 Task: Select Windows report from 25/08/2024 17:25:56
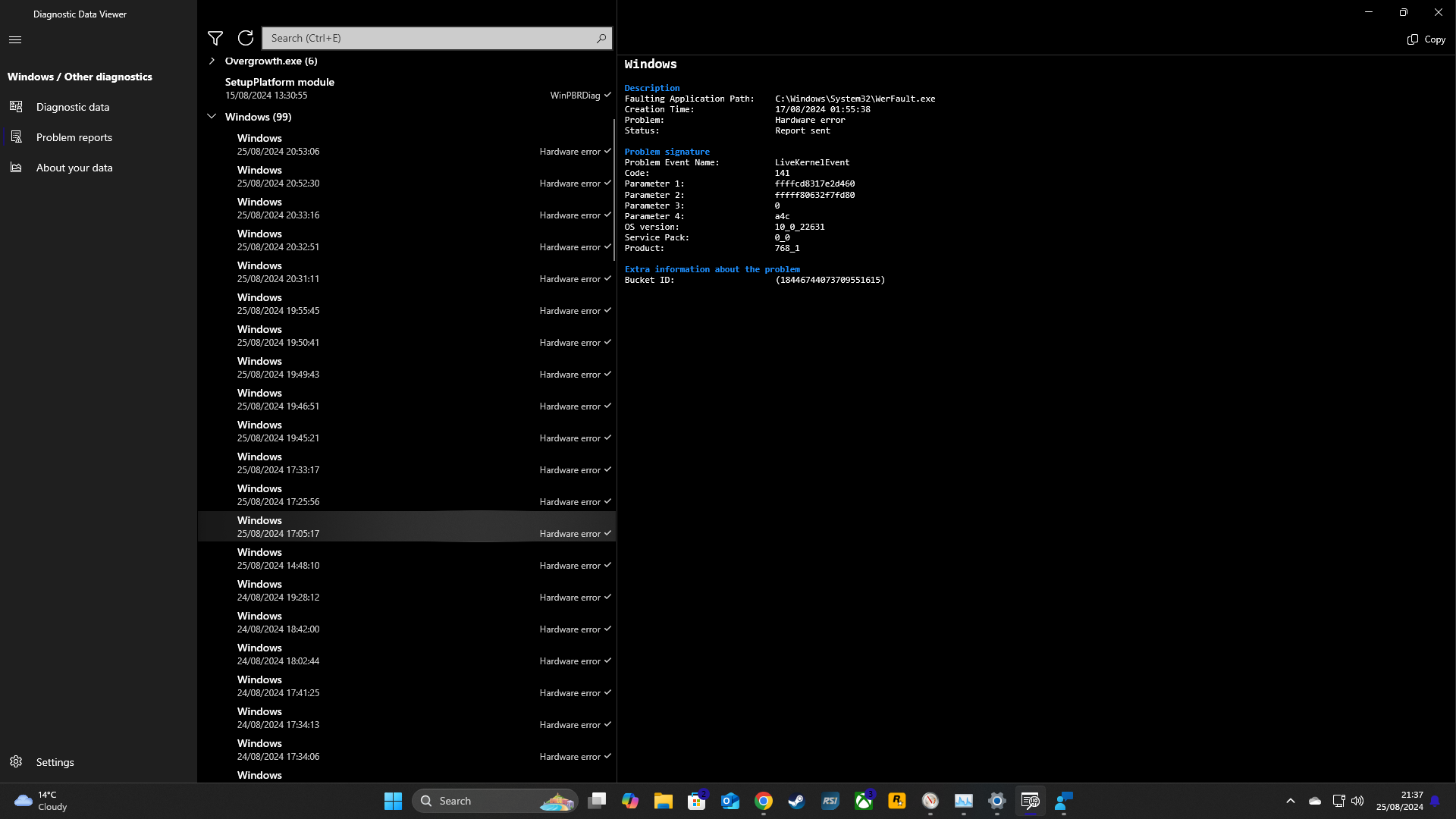(406, 494)
